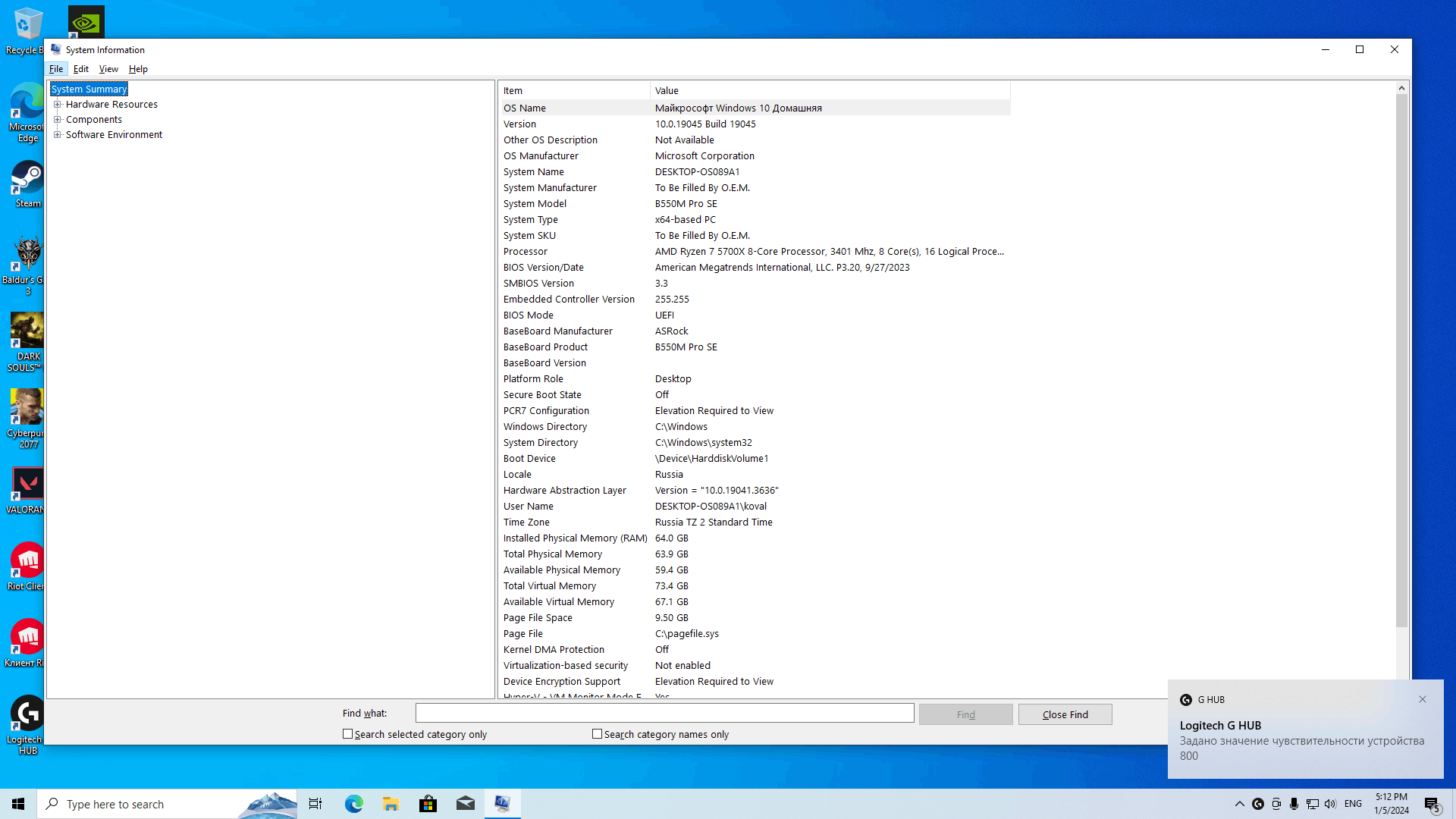Click the Find what text field
Screen dimensions: 1456x819
click(664, 713)
